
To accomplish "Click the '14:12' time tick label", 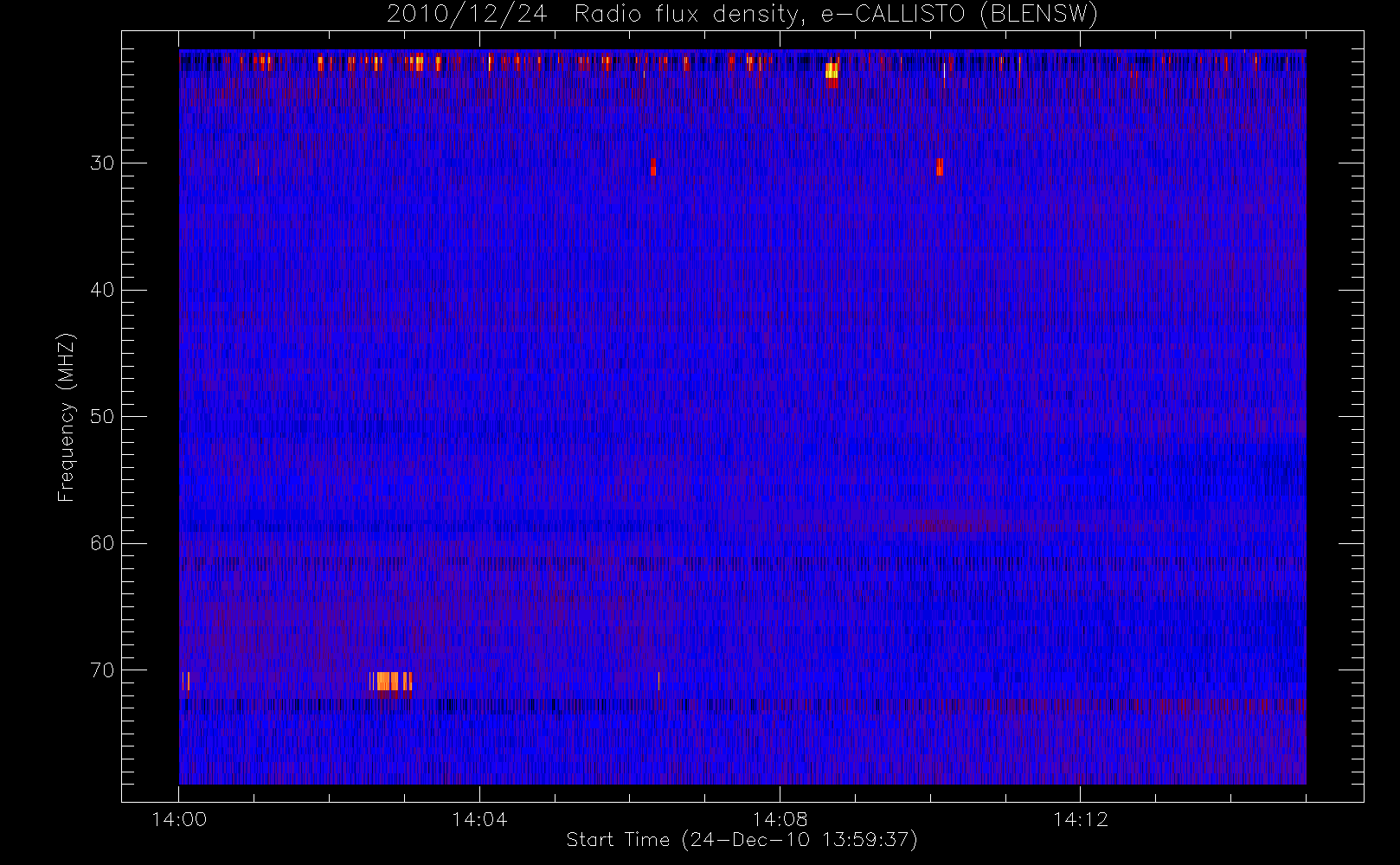I will [x=1080, y=819].
